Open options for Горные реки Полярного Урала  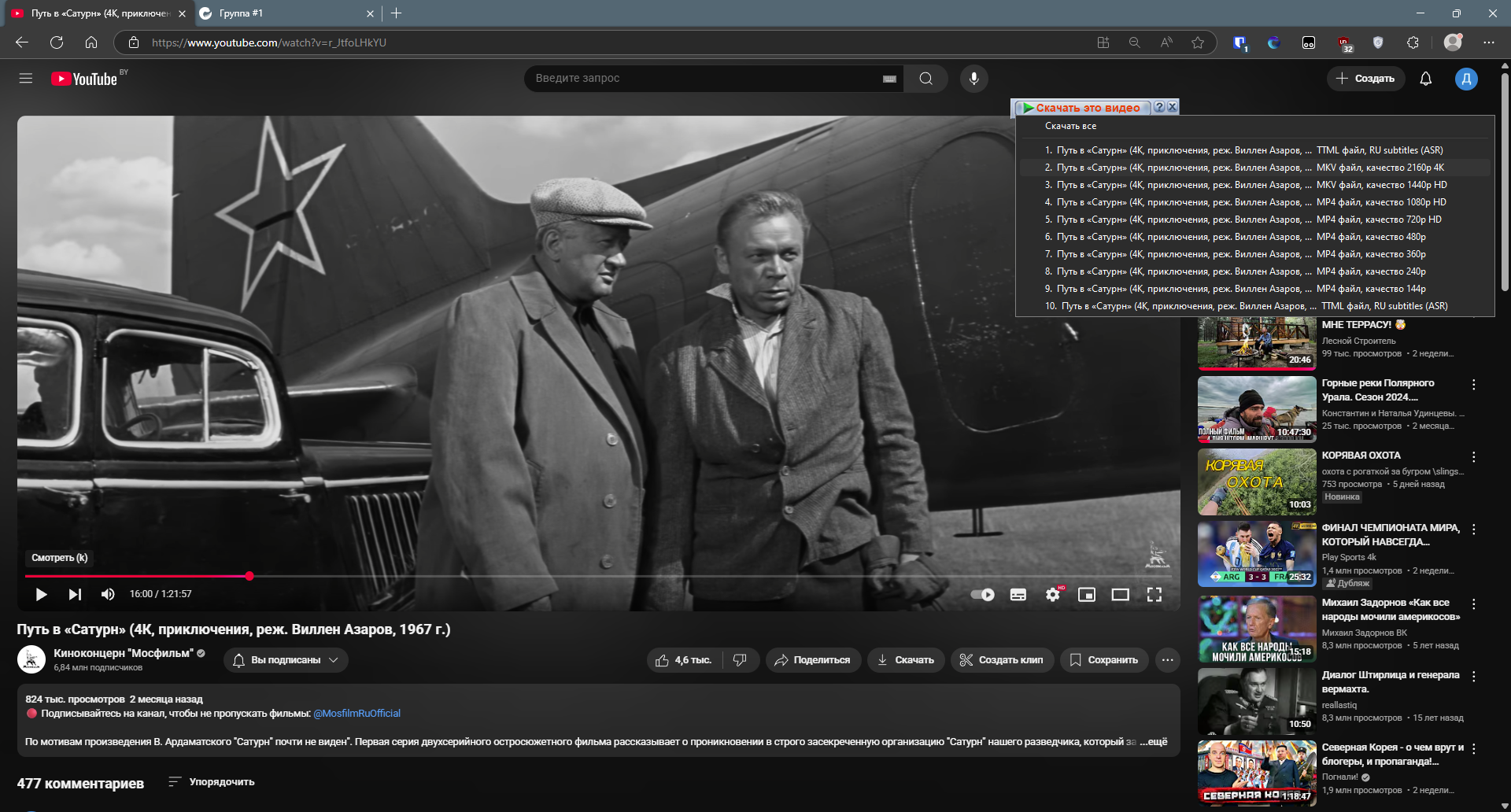[1474, 385]
